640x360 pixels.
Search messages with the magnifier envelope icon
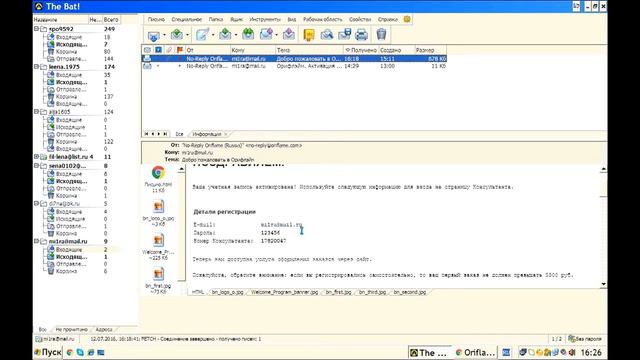[x=327, y=35]
